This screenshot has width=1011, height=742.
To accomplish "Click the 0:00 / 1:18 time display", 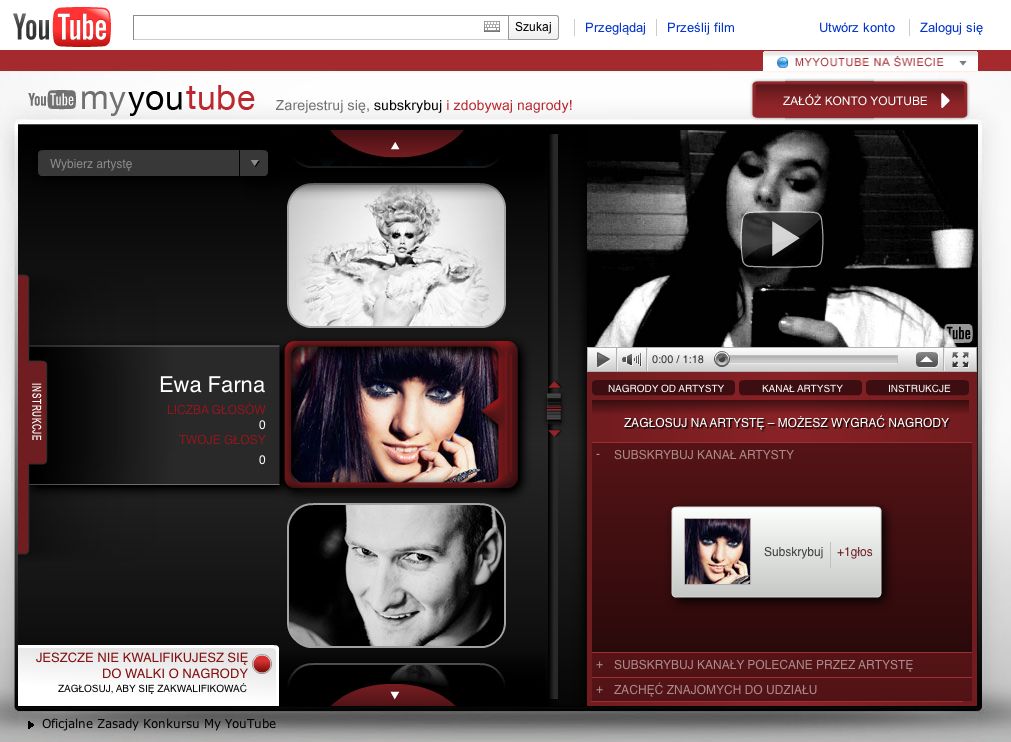I will click(677, 359).
